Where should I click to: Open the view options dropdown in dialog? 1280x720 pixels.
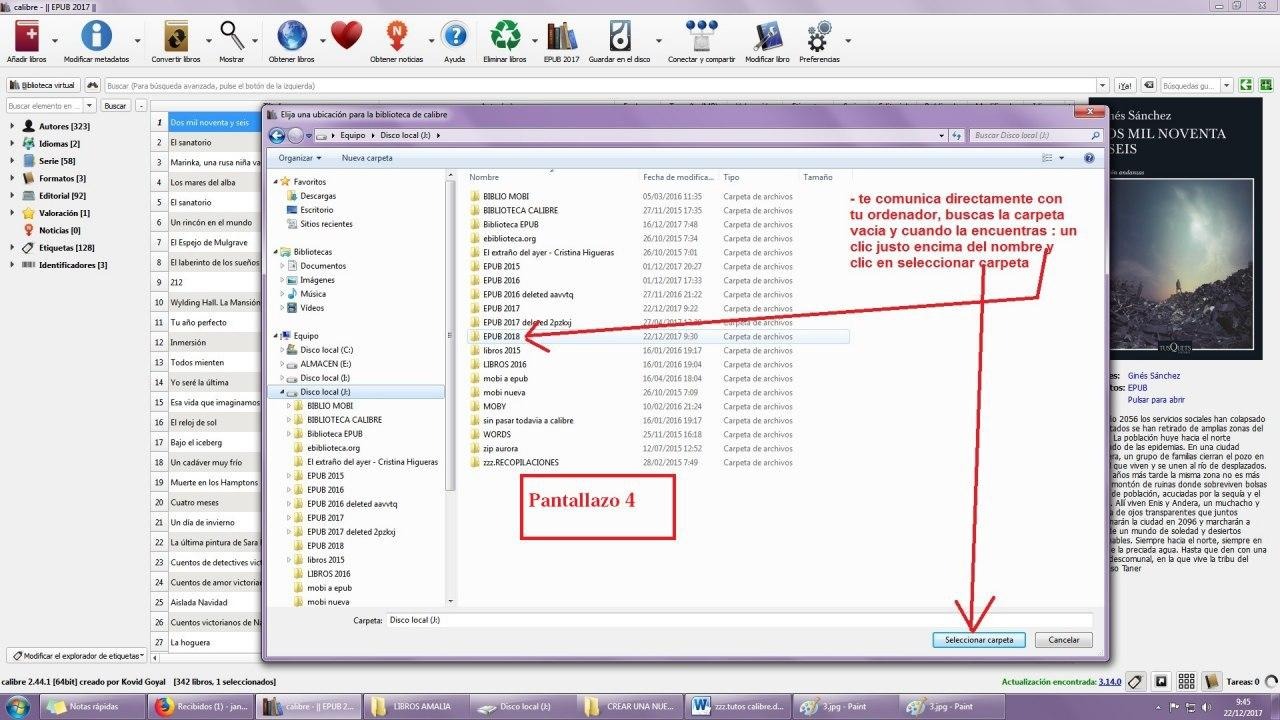click(x=1062, y=158)
